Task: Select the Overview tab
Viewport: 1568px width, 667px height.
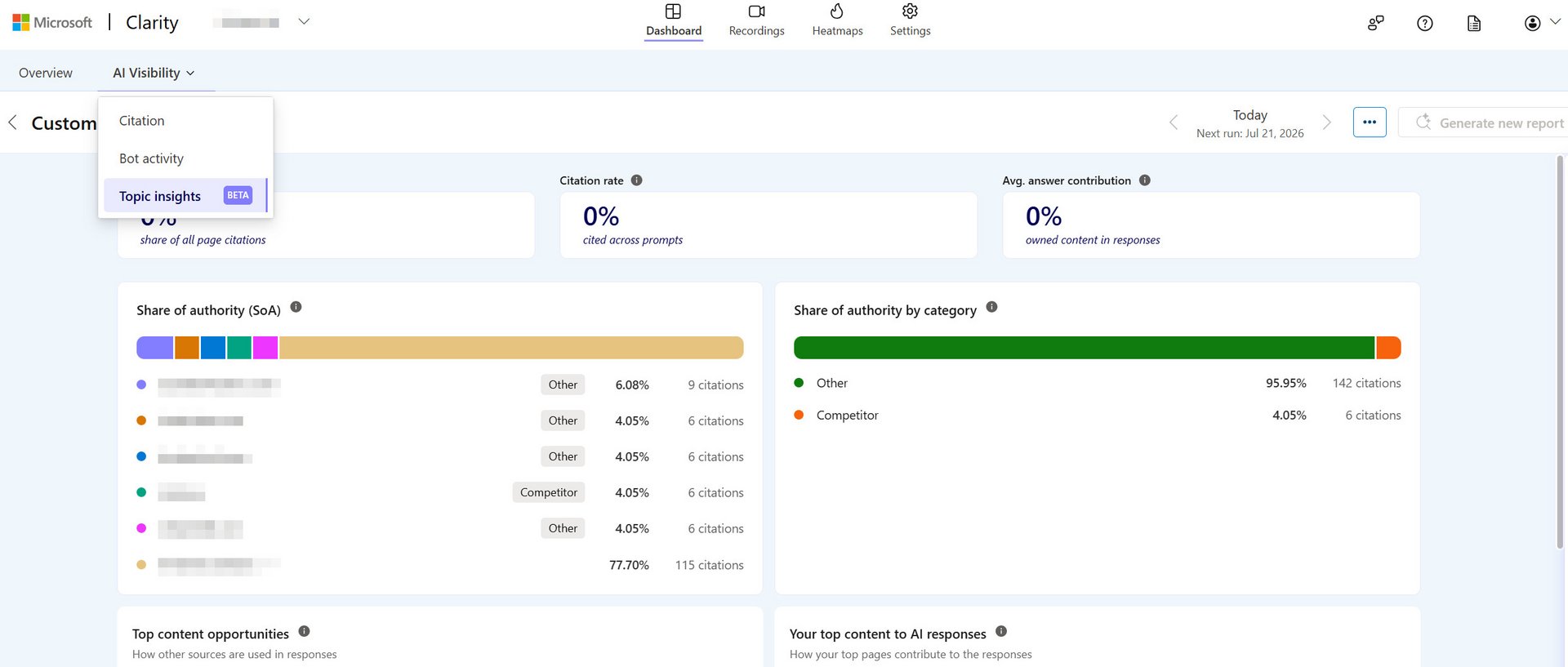Action: (46, 73)
